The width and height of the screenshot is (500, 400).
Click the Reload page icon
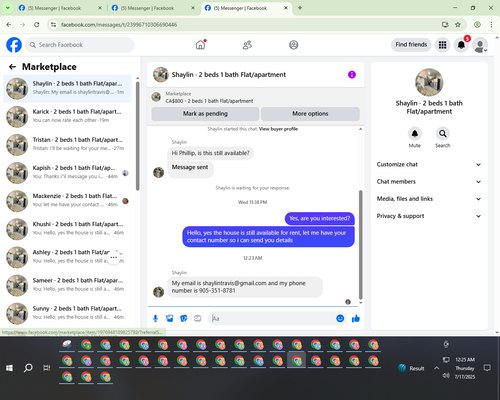[x=37, y=24]
